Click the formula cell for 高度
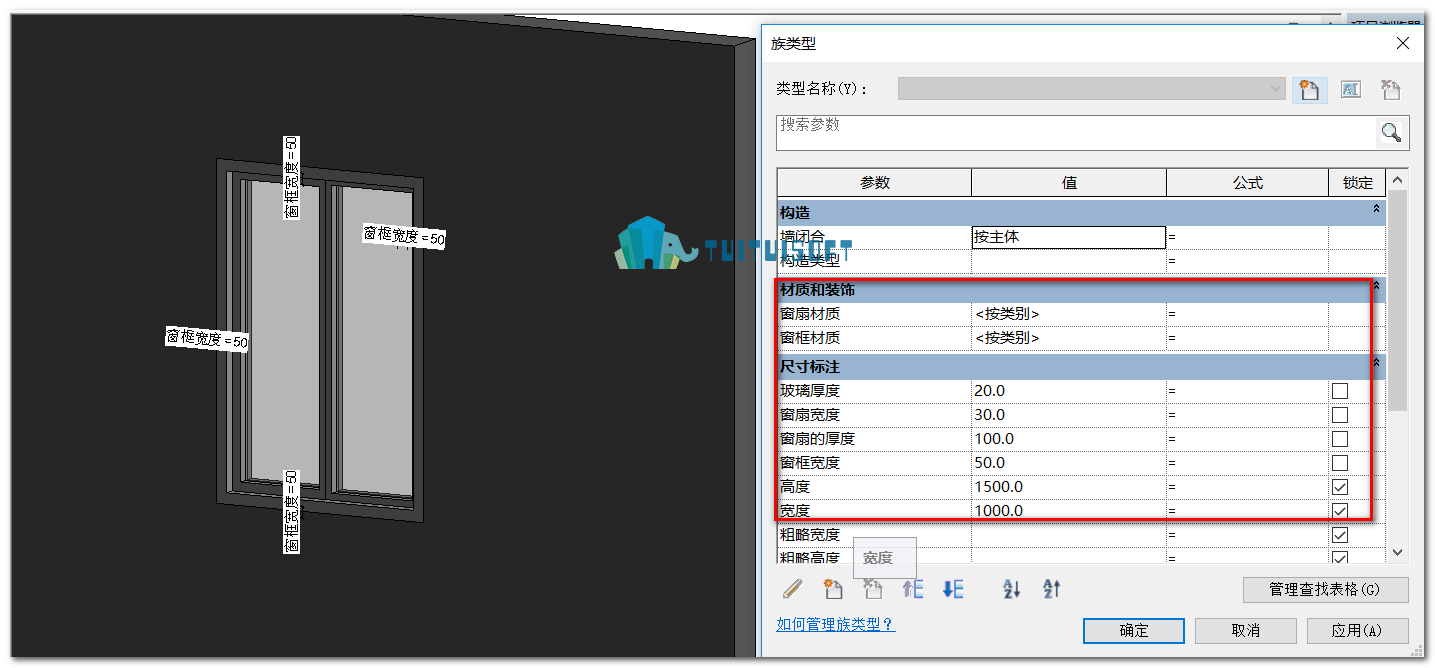The width and height of the screenshot is (1435, 668). point(1247,487)
